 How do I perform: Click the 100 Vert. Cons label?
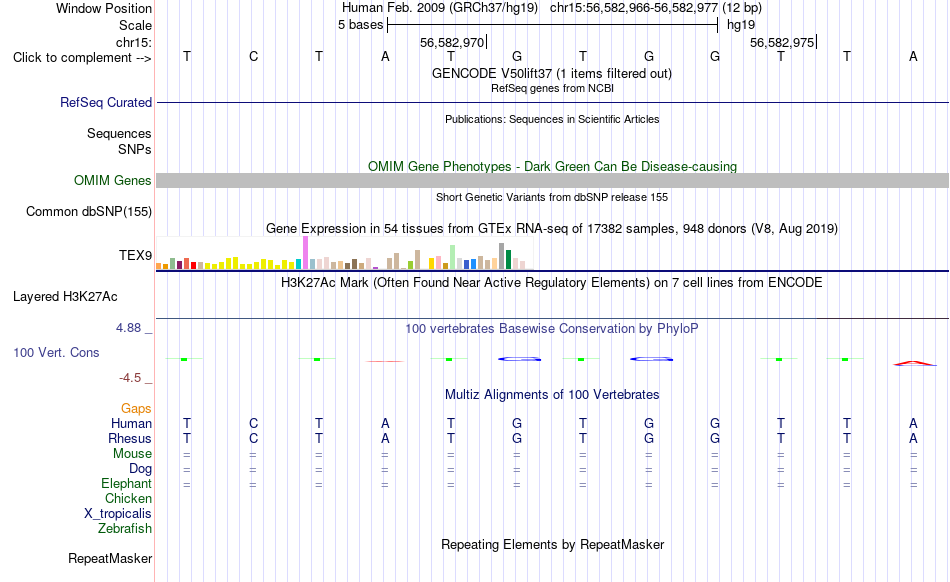[x=56, y=352]
